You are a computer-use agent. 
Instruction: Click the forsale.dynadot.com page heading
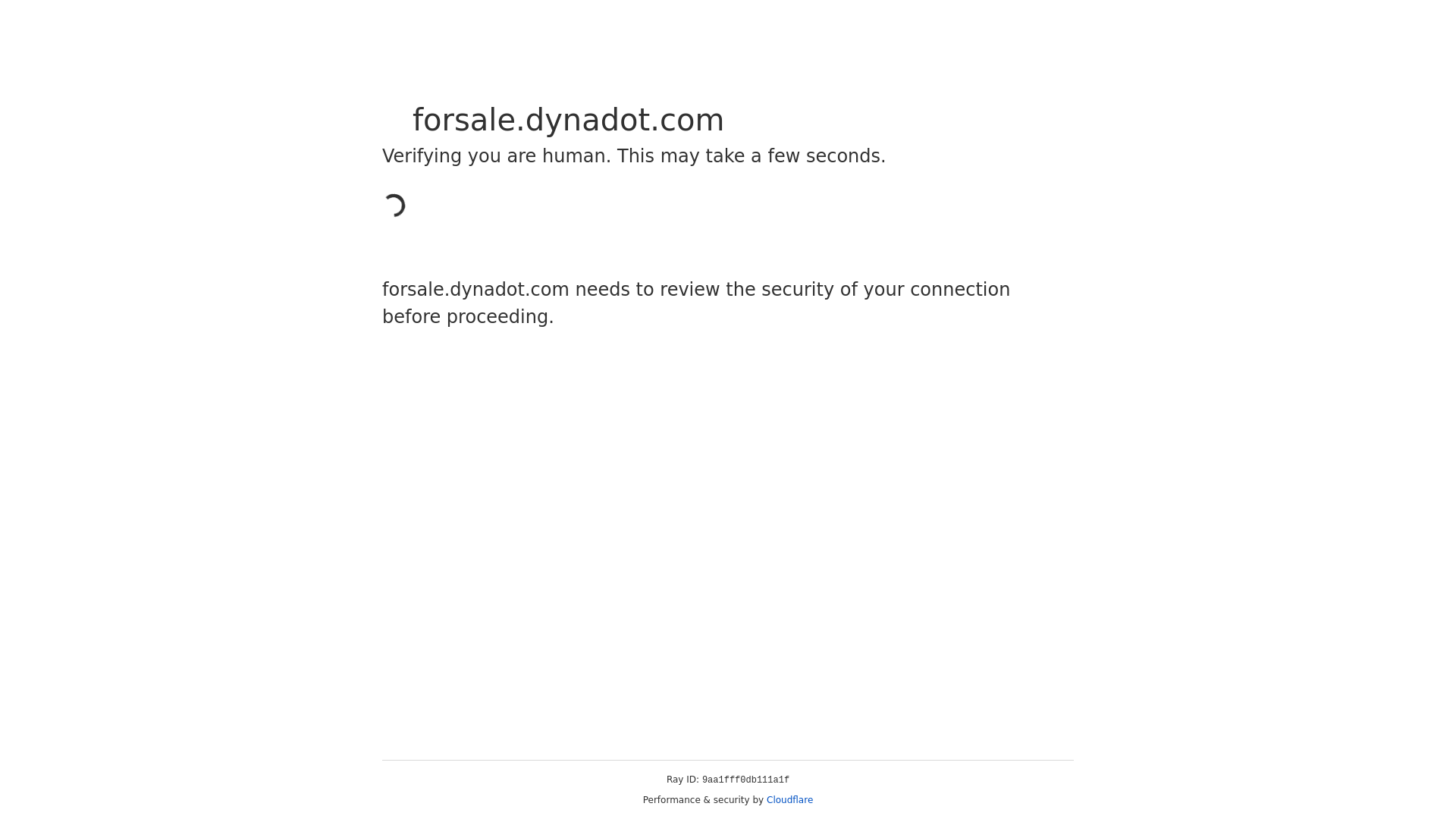tap(568, 120)
